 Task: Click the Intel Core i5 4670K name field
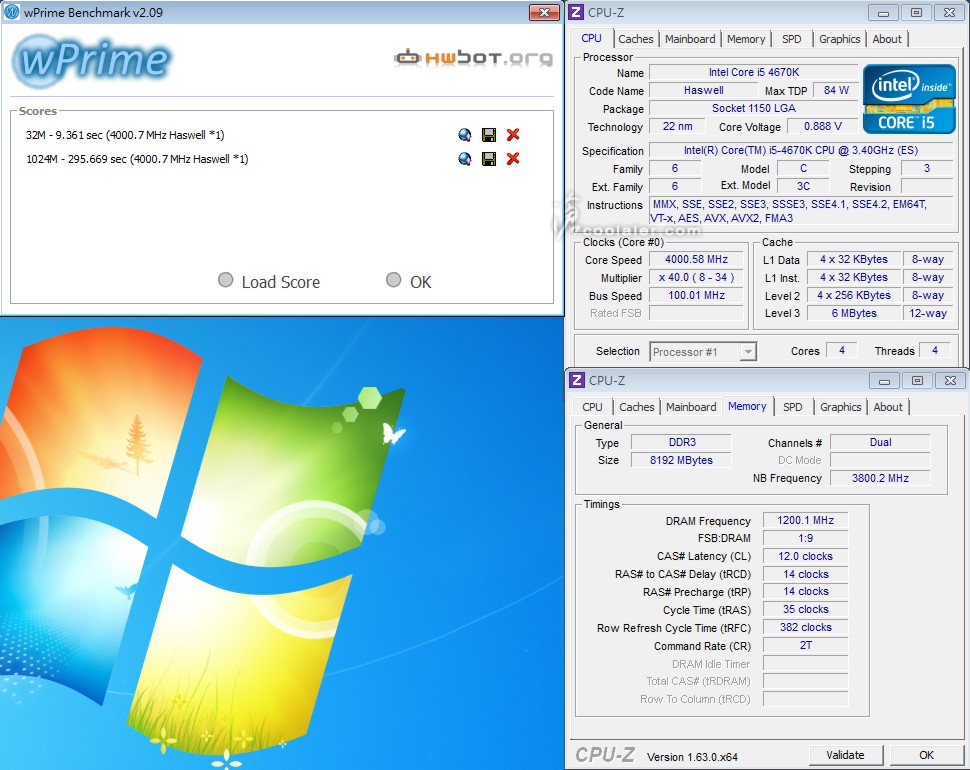coord(753,72)
